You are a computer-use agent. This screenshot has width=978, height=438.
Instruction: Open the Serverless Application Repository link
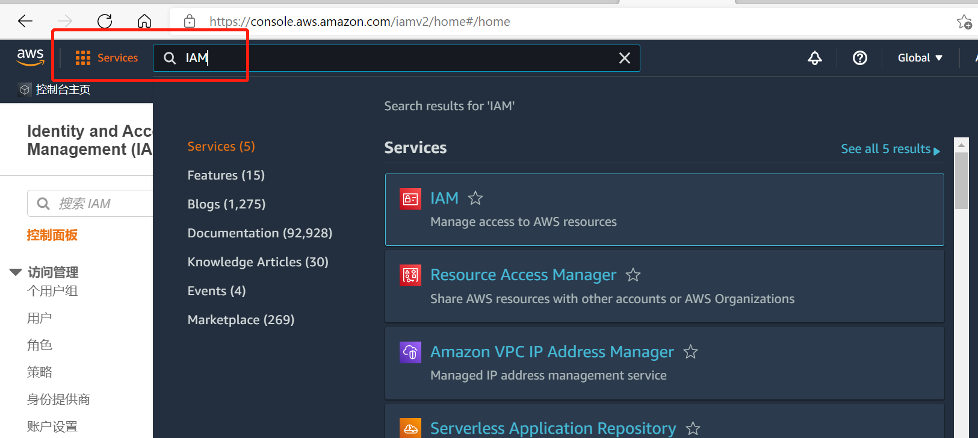click(x=553, y=429)
